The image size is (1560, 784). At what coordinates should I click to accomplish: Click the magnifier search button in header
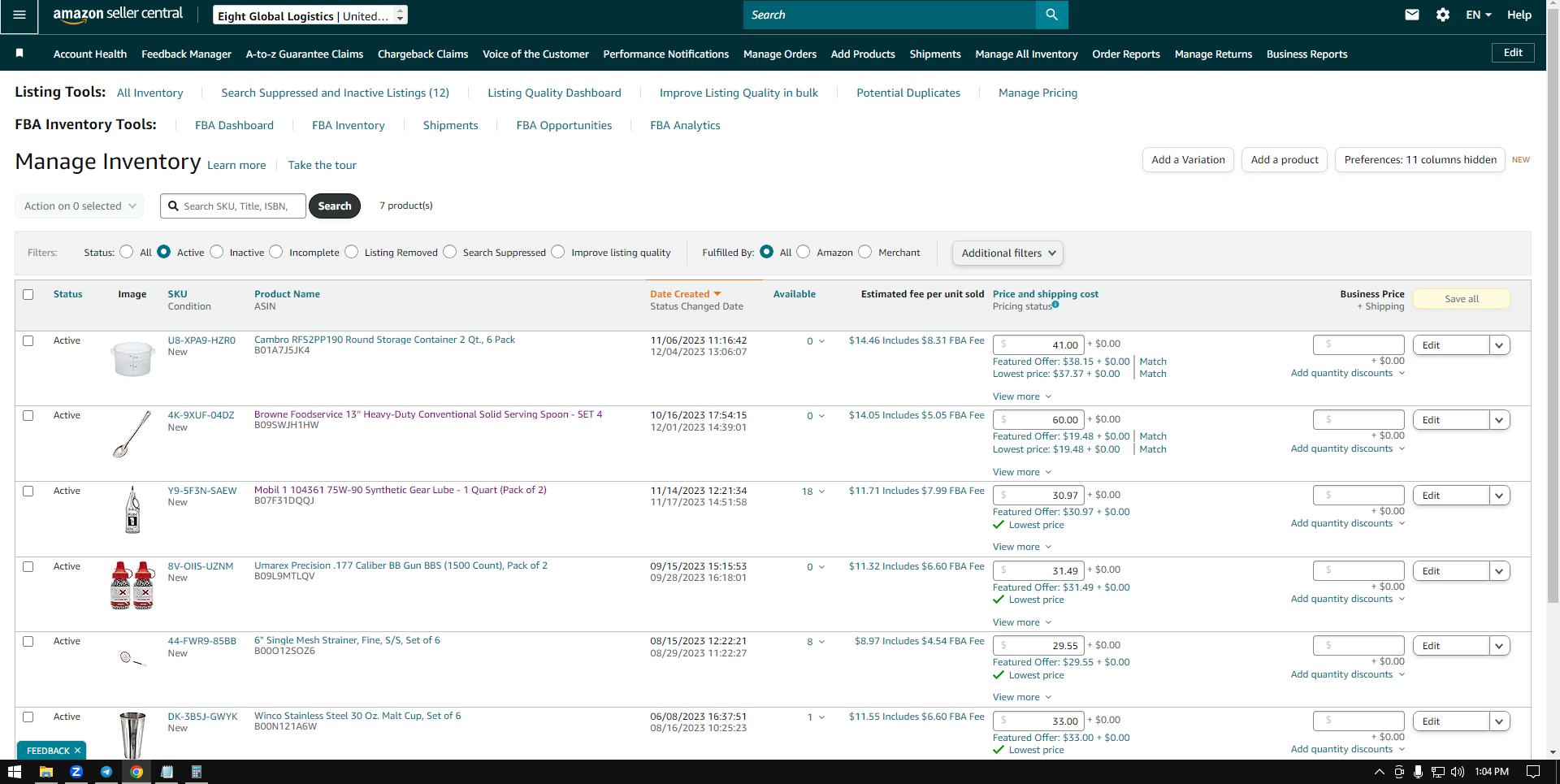1051,15
